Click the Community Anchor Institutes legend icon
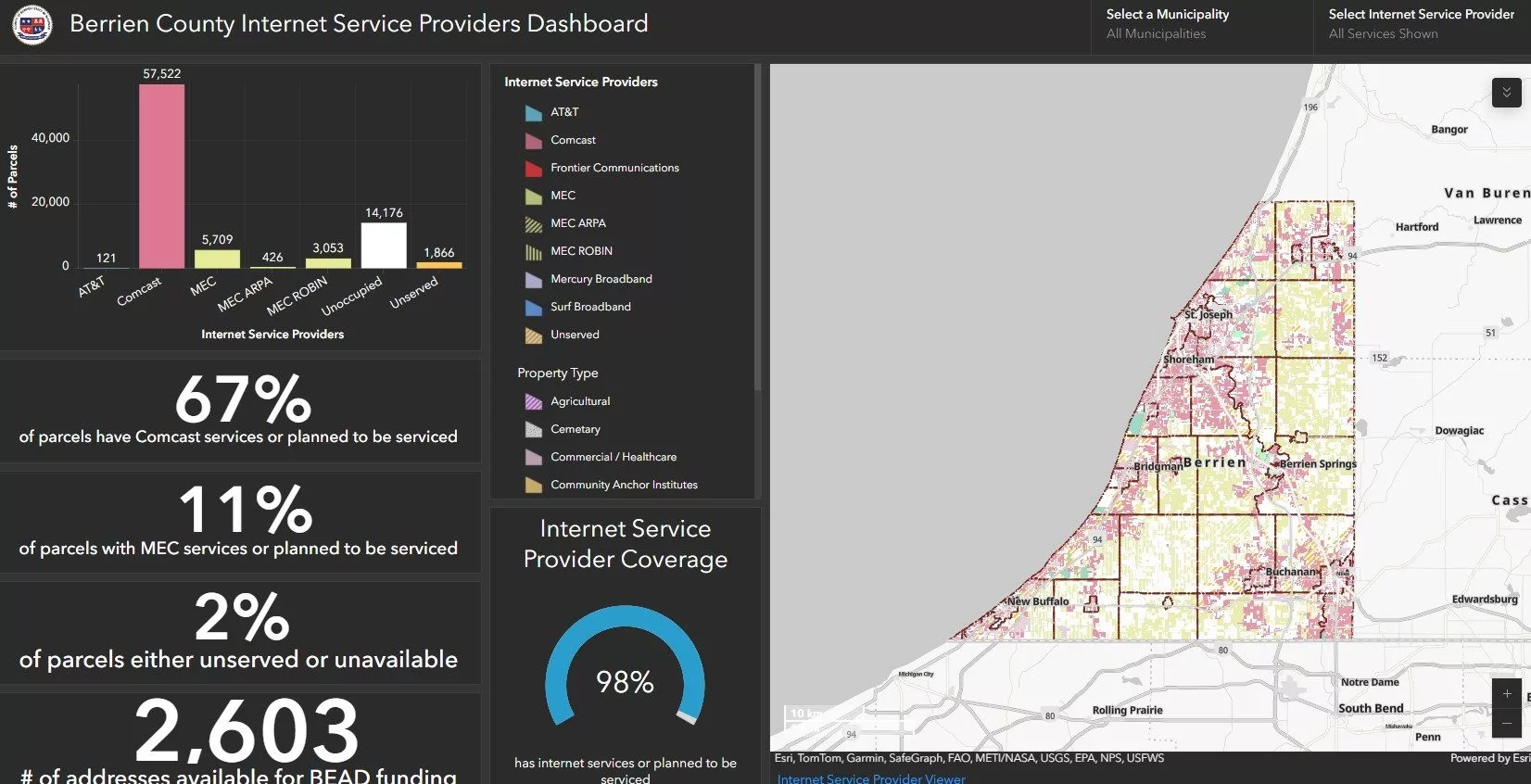The image size is (1531, 784). 533,486
